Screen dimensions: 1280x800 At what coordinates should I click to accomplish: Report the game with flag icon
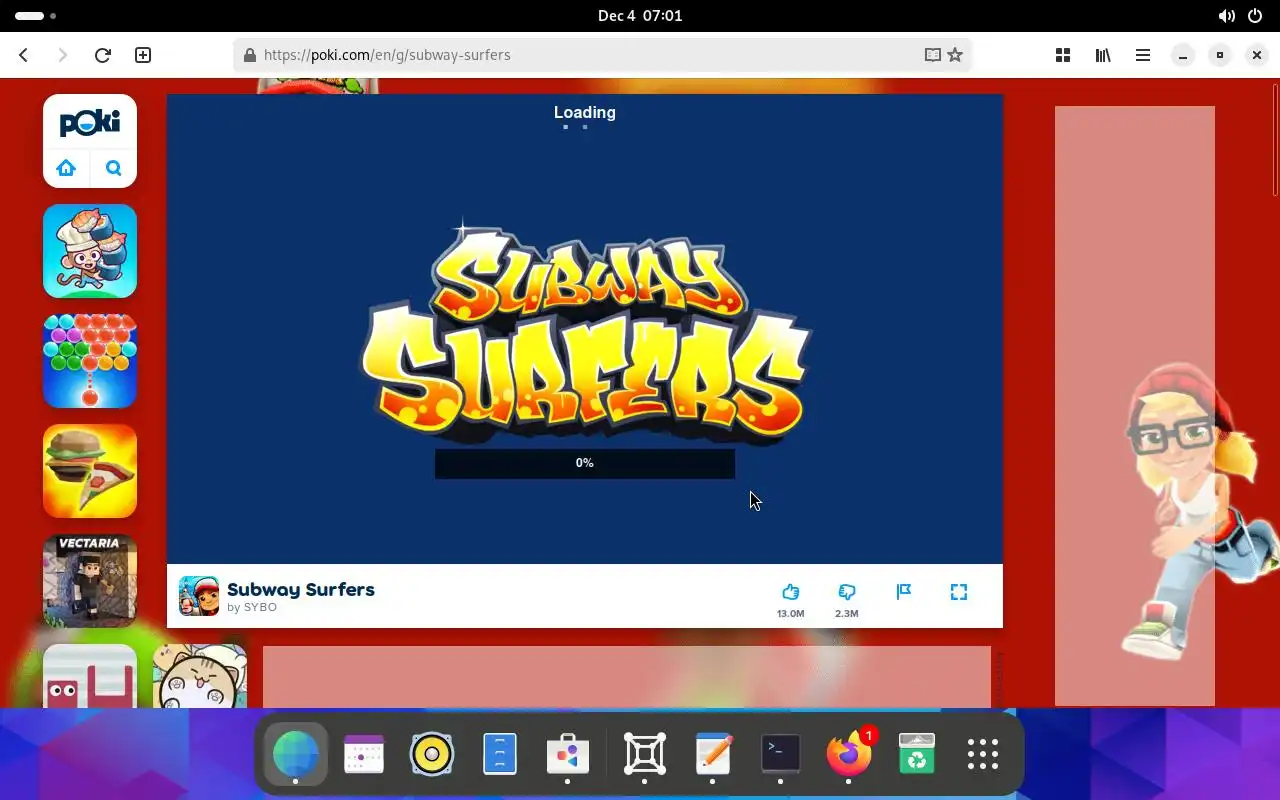pos(904,592)
